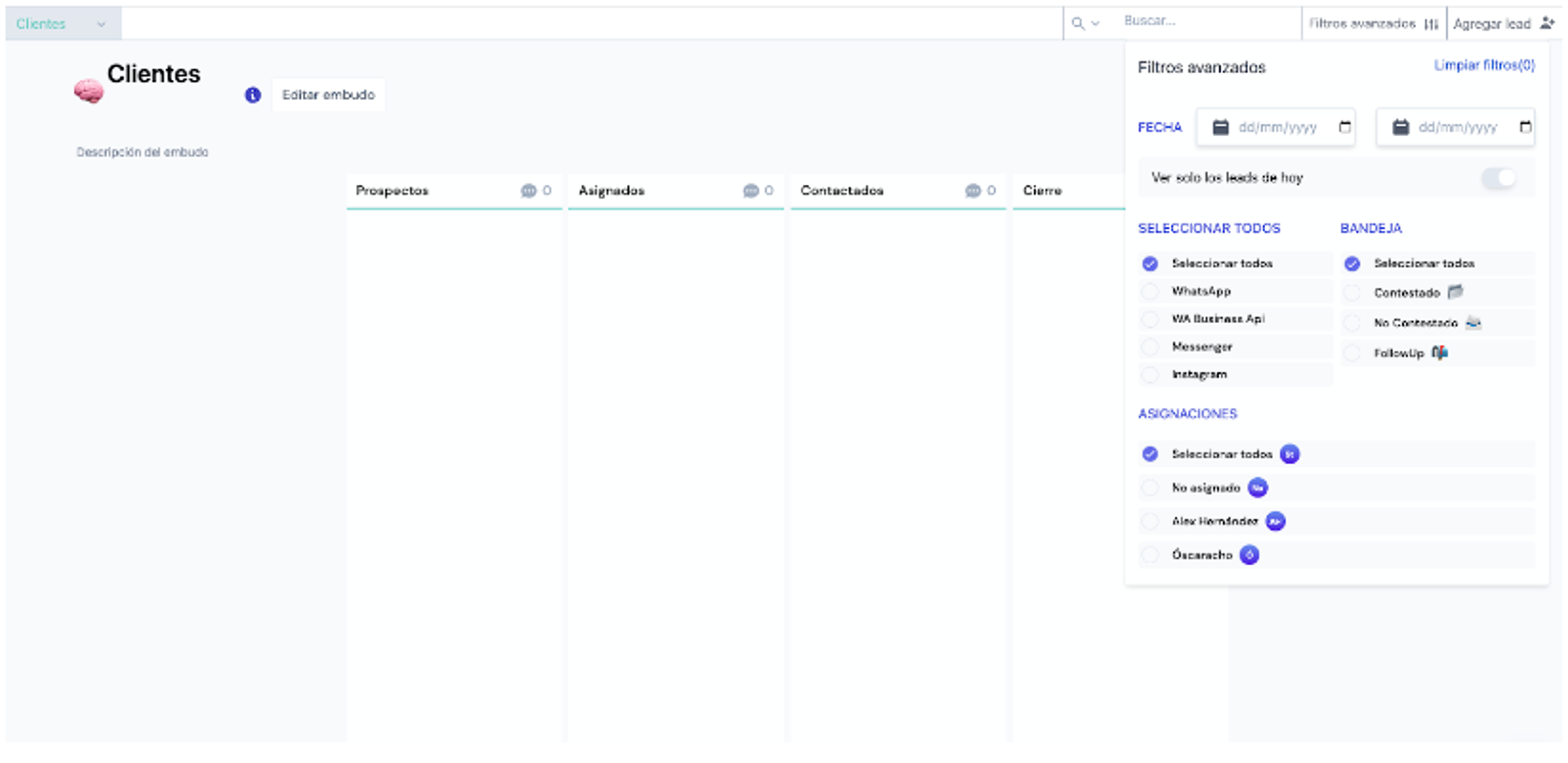Check the Óscaracho assignment filter

tap(1150, 555)
